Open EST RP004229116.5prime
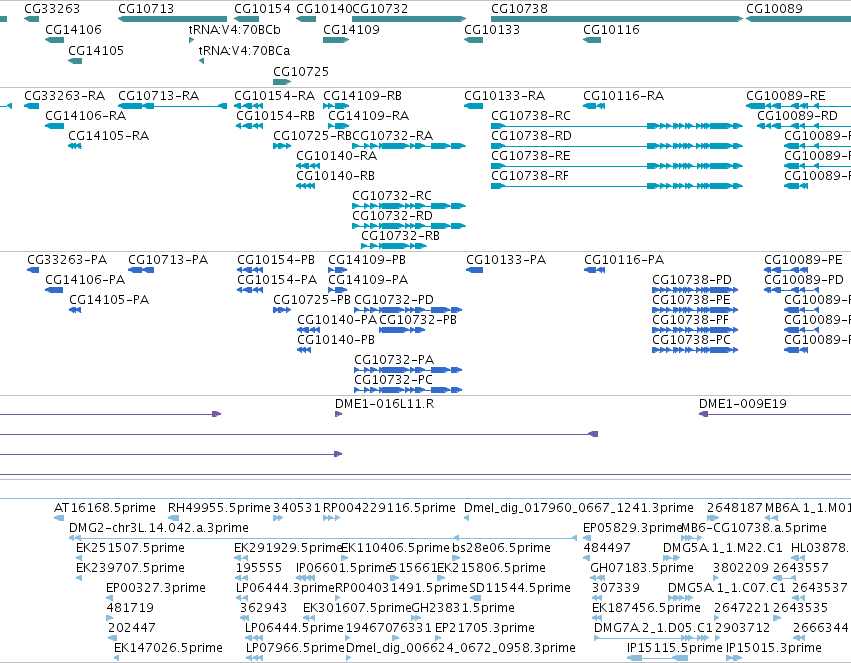 (389, 508)
